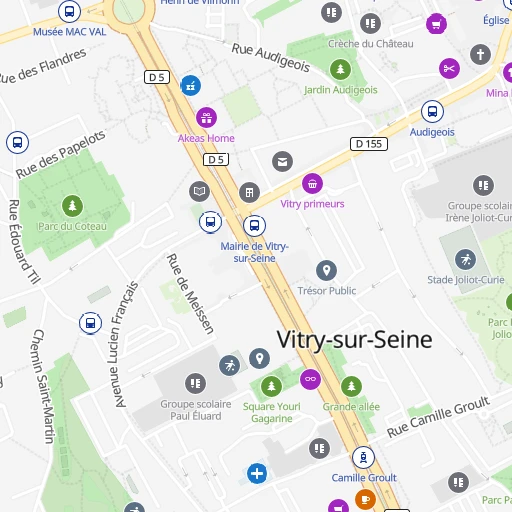
Task: Click the Vitry-sur-Seine city label
Action: pyautogui.click(x=354, y=340)
